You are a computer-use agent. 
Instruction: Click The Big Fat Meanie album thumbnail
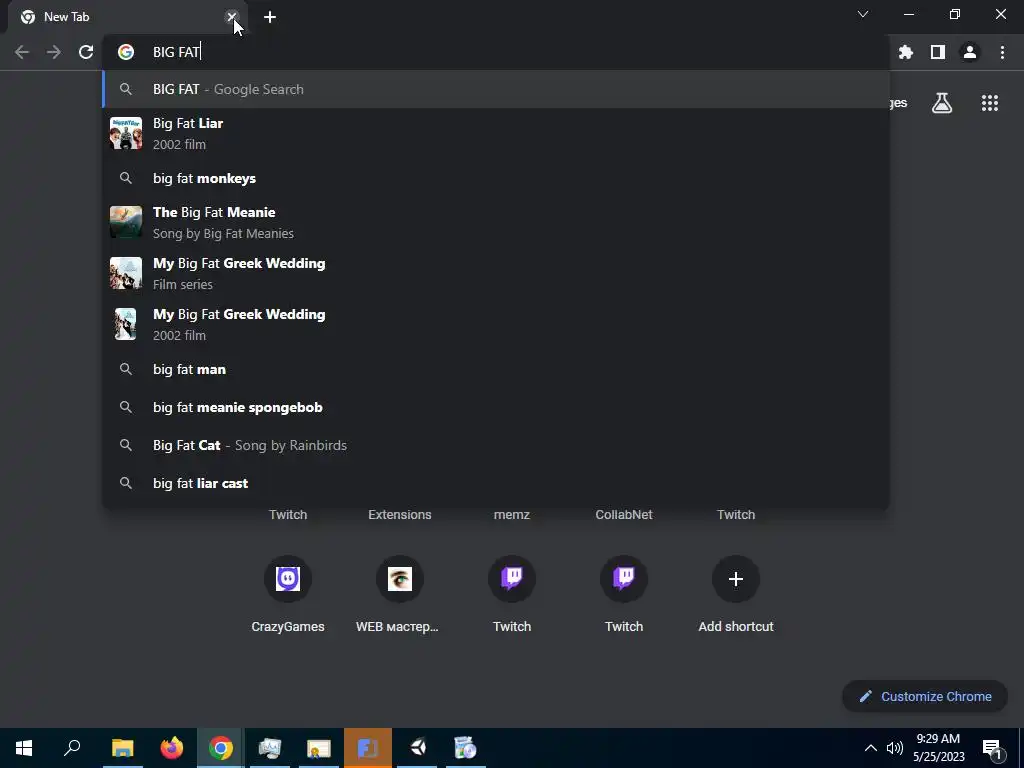click(126, 222)
